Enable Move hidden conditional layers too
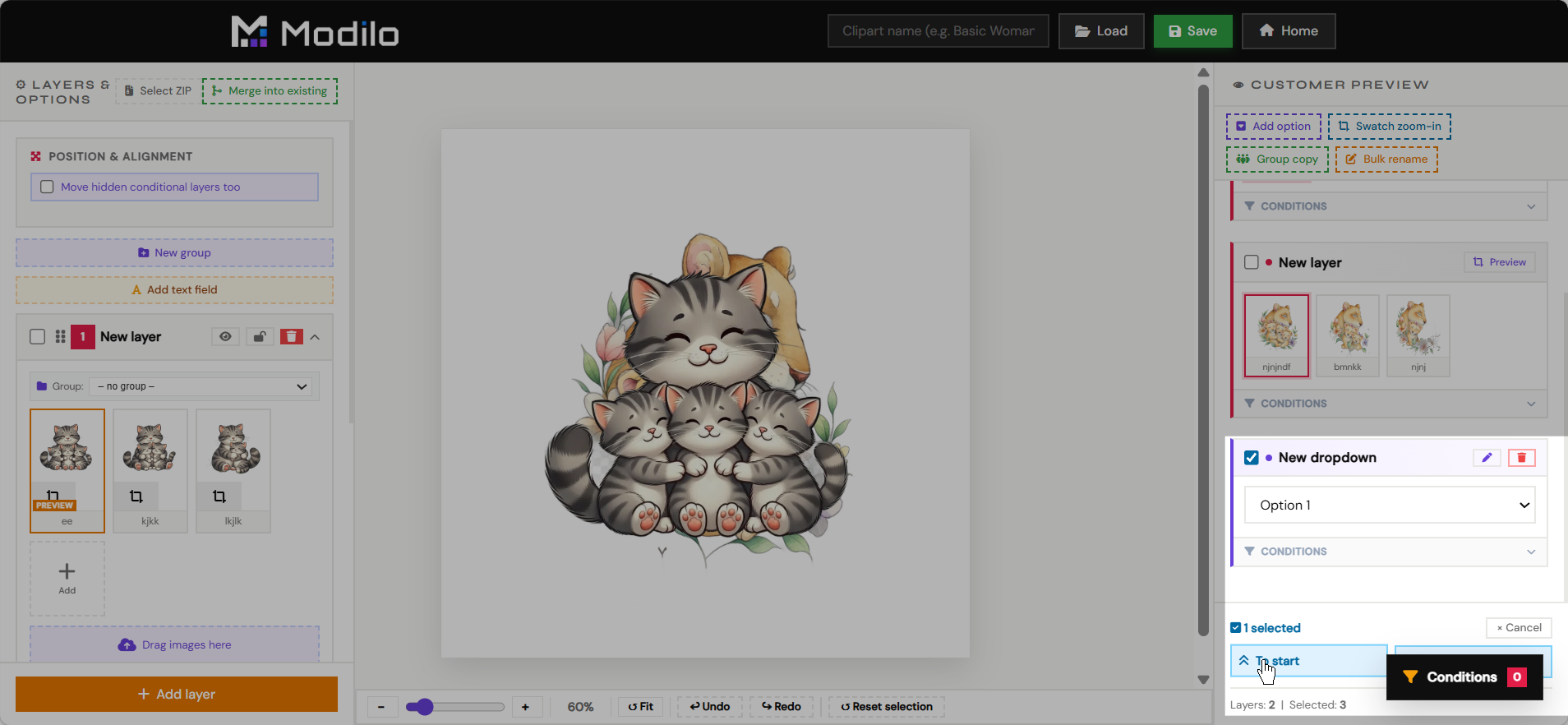This screenshot has height=725, width=1568. [x=48, y=187]
